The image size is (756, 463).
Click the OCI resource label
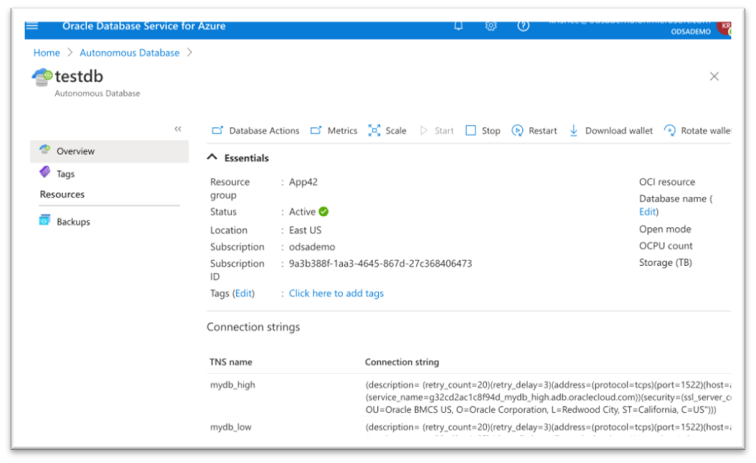point(667,182)
